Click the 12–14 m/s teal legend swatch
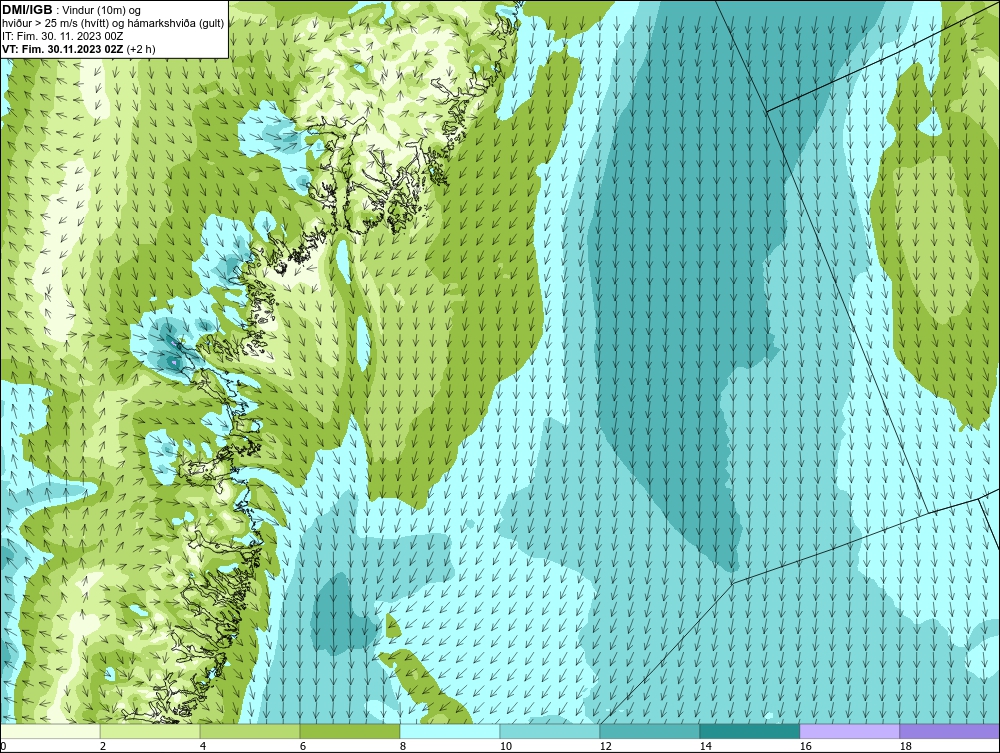 click(650, 731)
